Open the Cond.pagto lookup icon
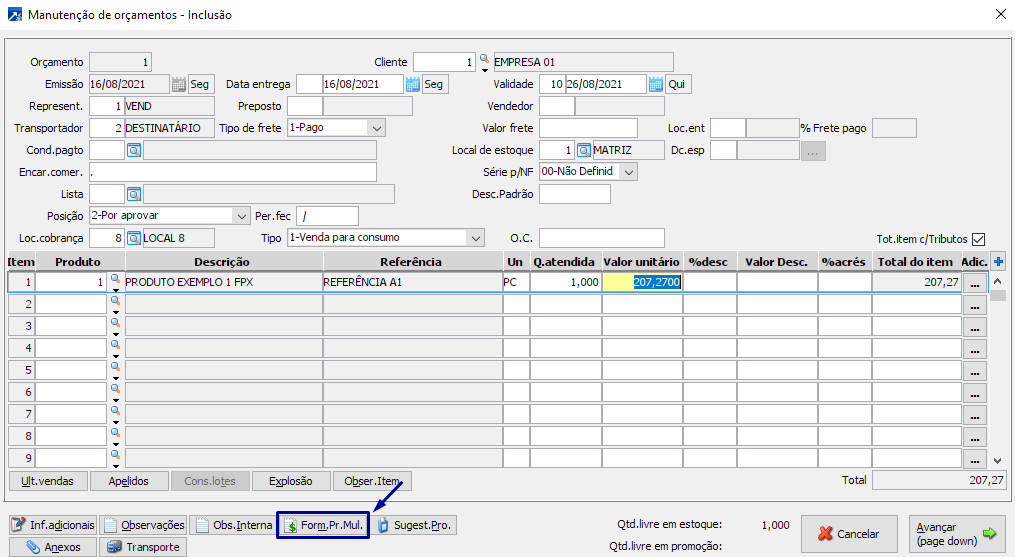Viewport: 1015px width, 557px height. coord(134,150)
